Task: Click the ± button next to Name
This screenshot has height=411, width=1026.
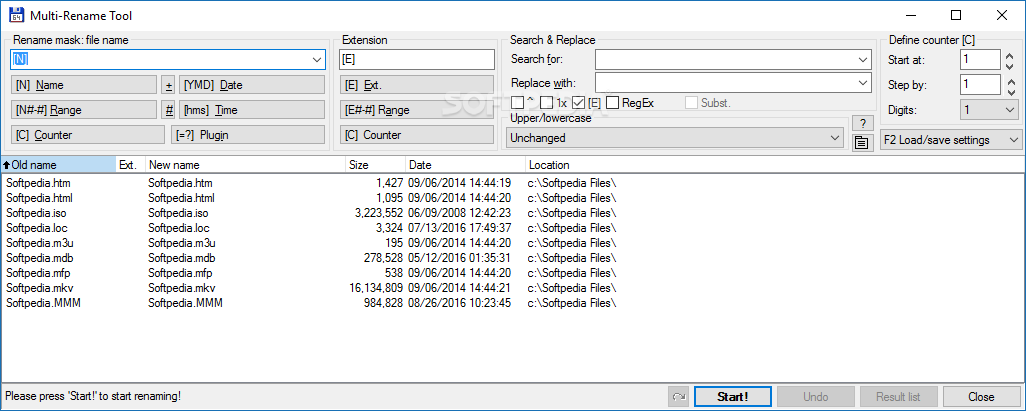Action: (x=169, y=85)
